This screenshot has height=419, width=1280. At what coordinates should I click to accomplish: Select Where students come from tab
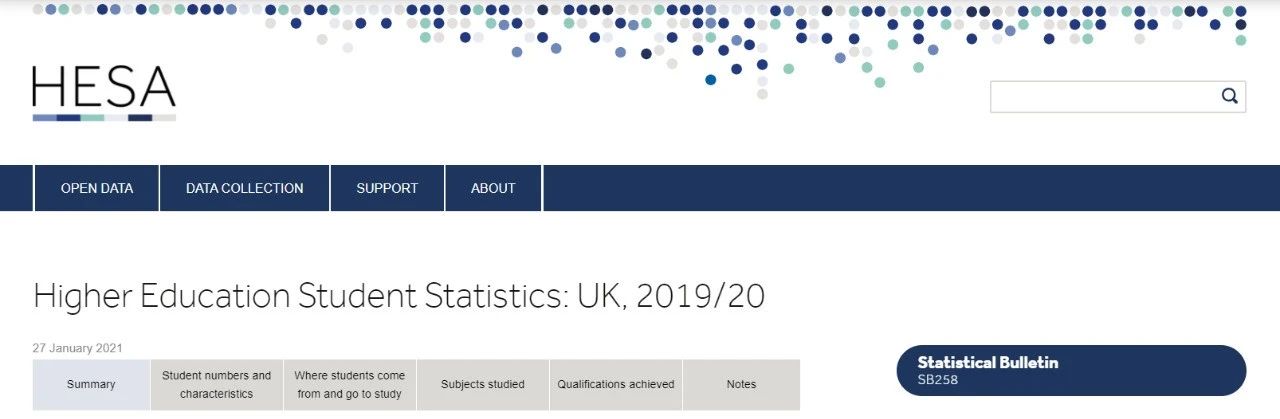coord(350,384)
